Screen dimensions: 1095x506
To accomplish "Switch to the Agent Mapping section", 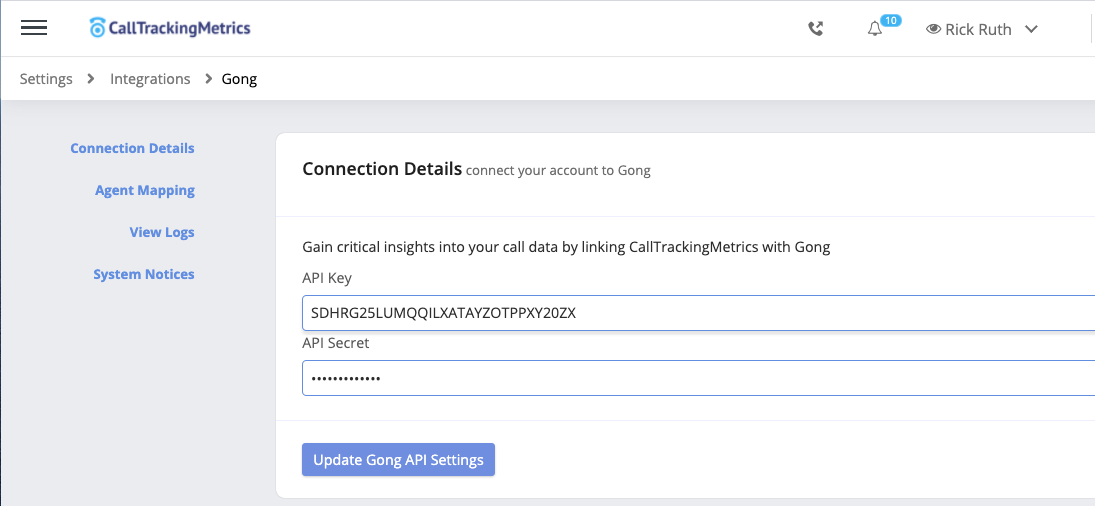I will [144, 190].
